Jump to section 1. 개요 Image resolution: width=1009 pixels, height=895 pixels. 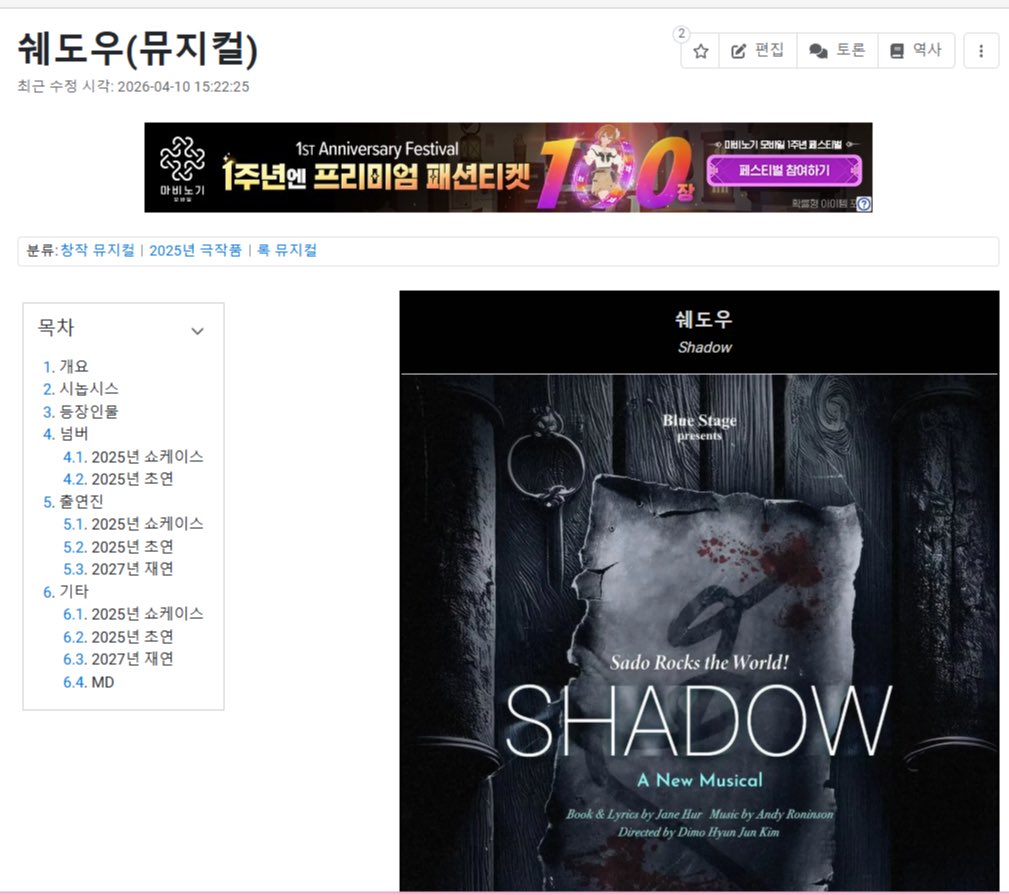click(66, 366)
